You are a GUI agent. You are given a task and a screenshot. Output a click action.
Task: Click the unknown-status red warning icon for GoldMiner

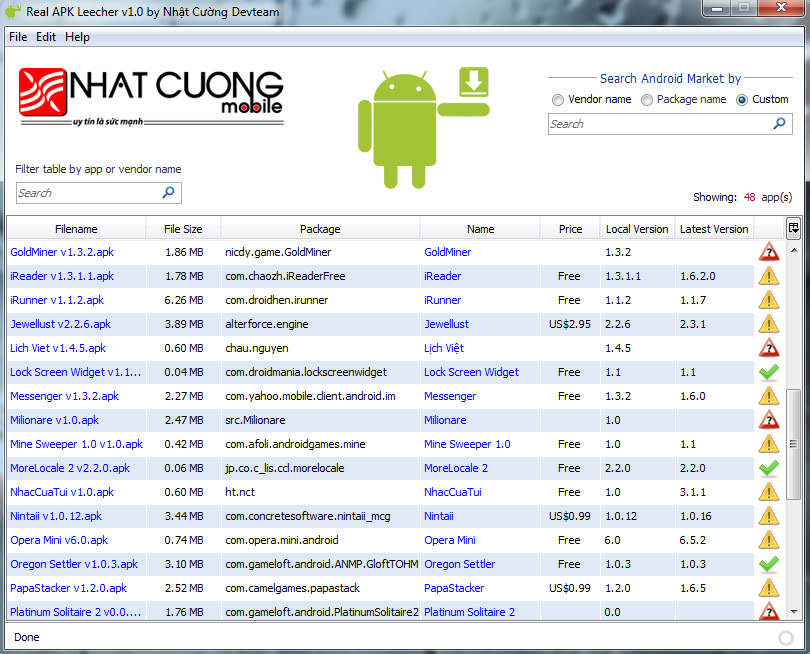click(x=769, y=252)
